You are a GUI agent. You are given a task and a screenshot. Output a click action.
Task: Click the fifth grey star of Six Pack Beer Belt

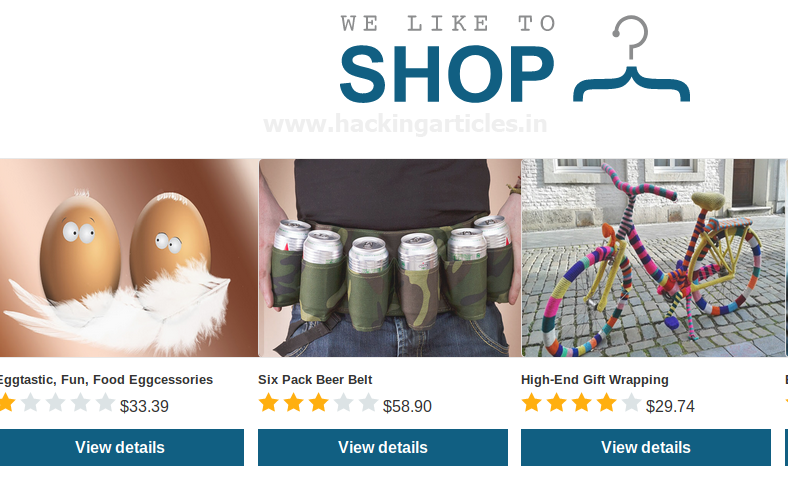tap(368, 403)
